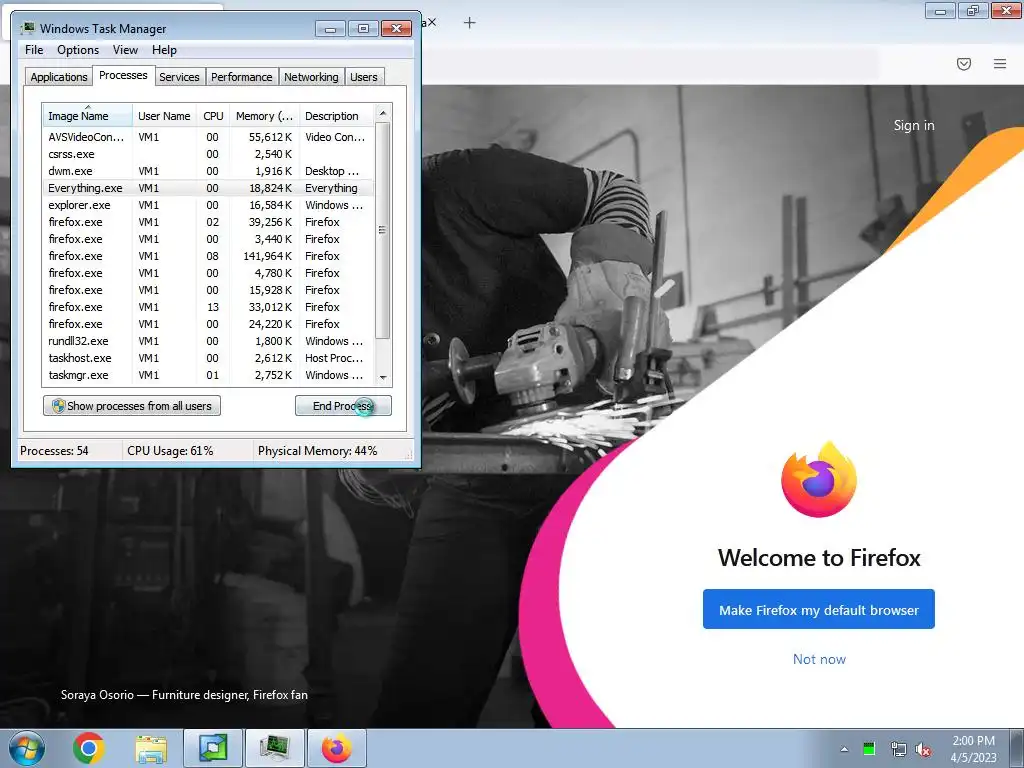
Task: Open the File menu in Task Manager
Action: 34,50
